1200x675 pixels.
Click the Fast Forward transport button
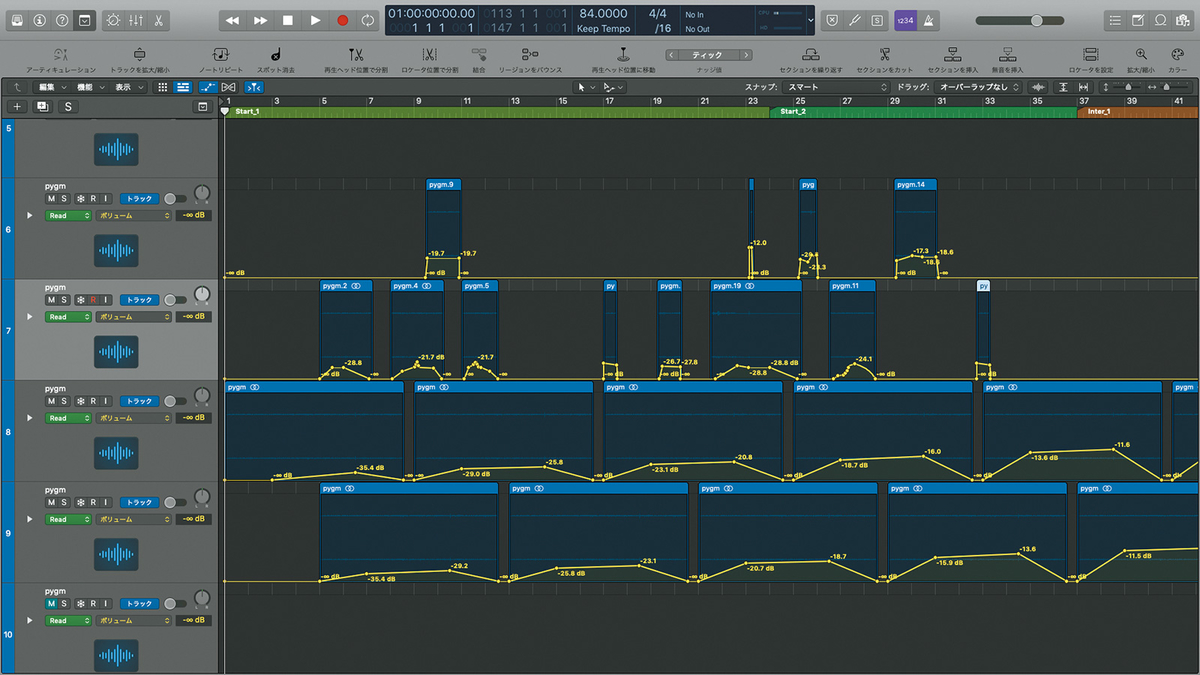click(260, 20)
